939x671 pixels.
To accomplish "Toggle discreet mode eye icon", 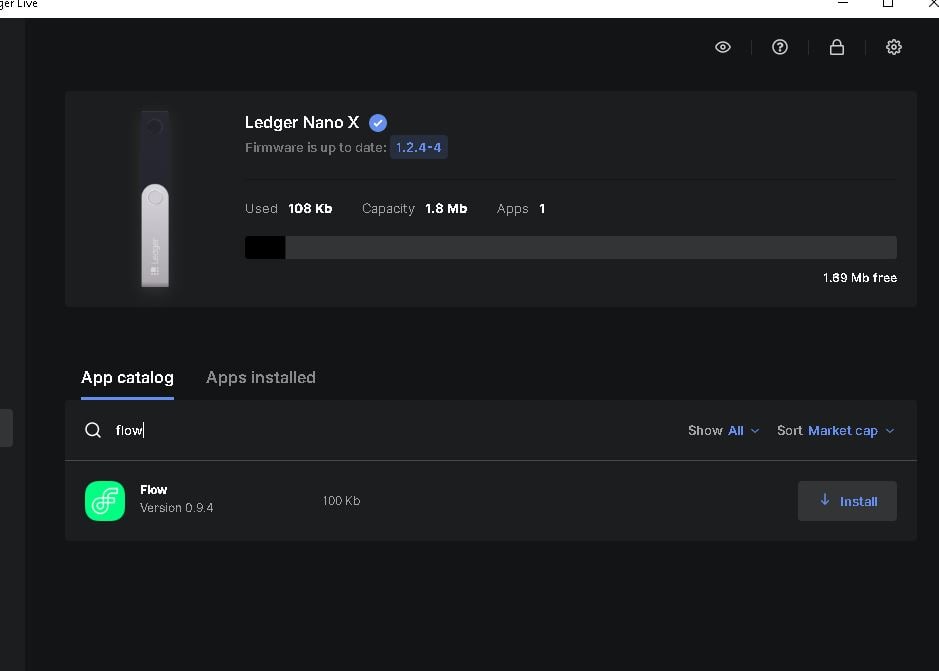I will coord(723,47).
